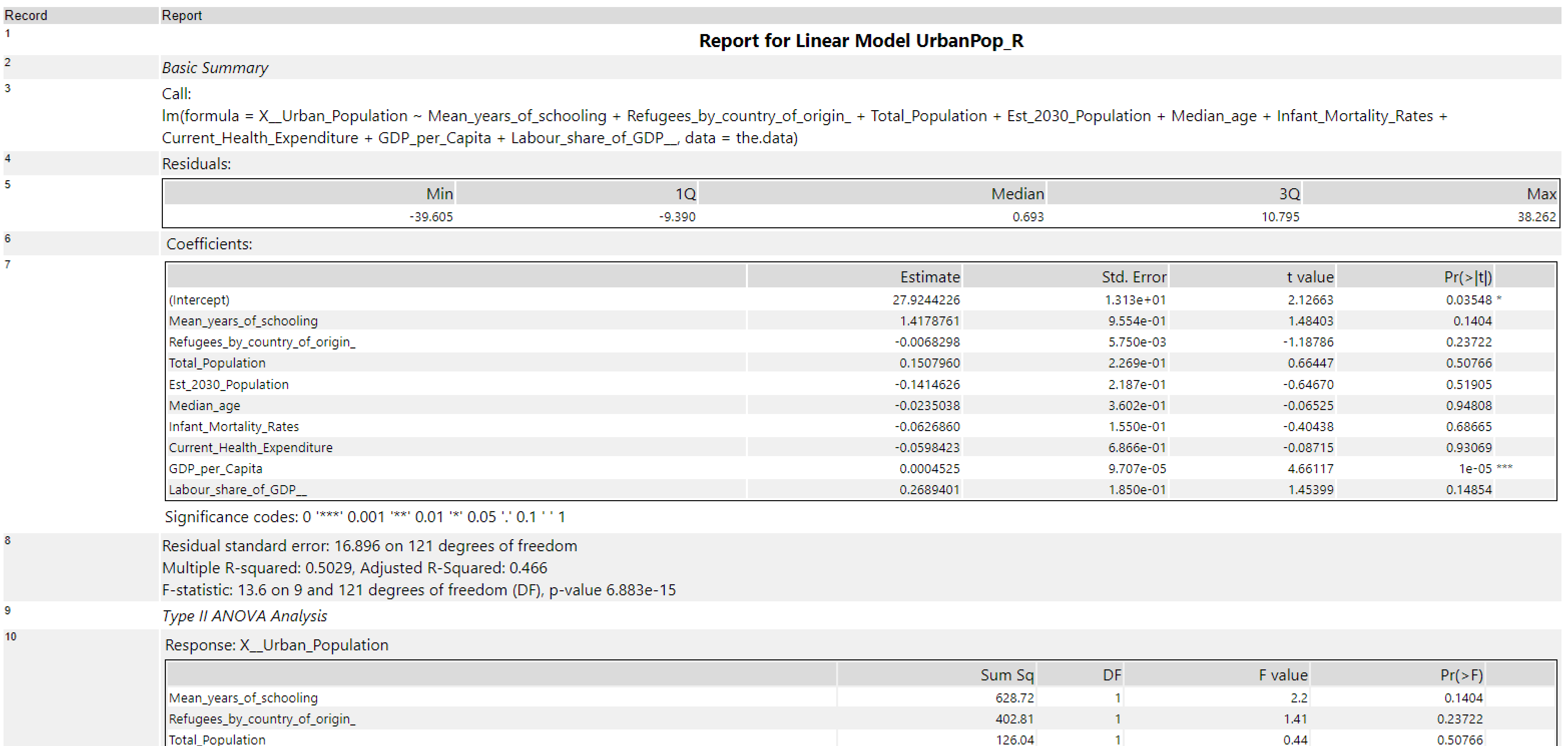Select the GDP_per_Capita coefficient row
This screenshot has height=746, width=1568.
215,469
